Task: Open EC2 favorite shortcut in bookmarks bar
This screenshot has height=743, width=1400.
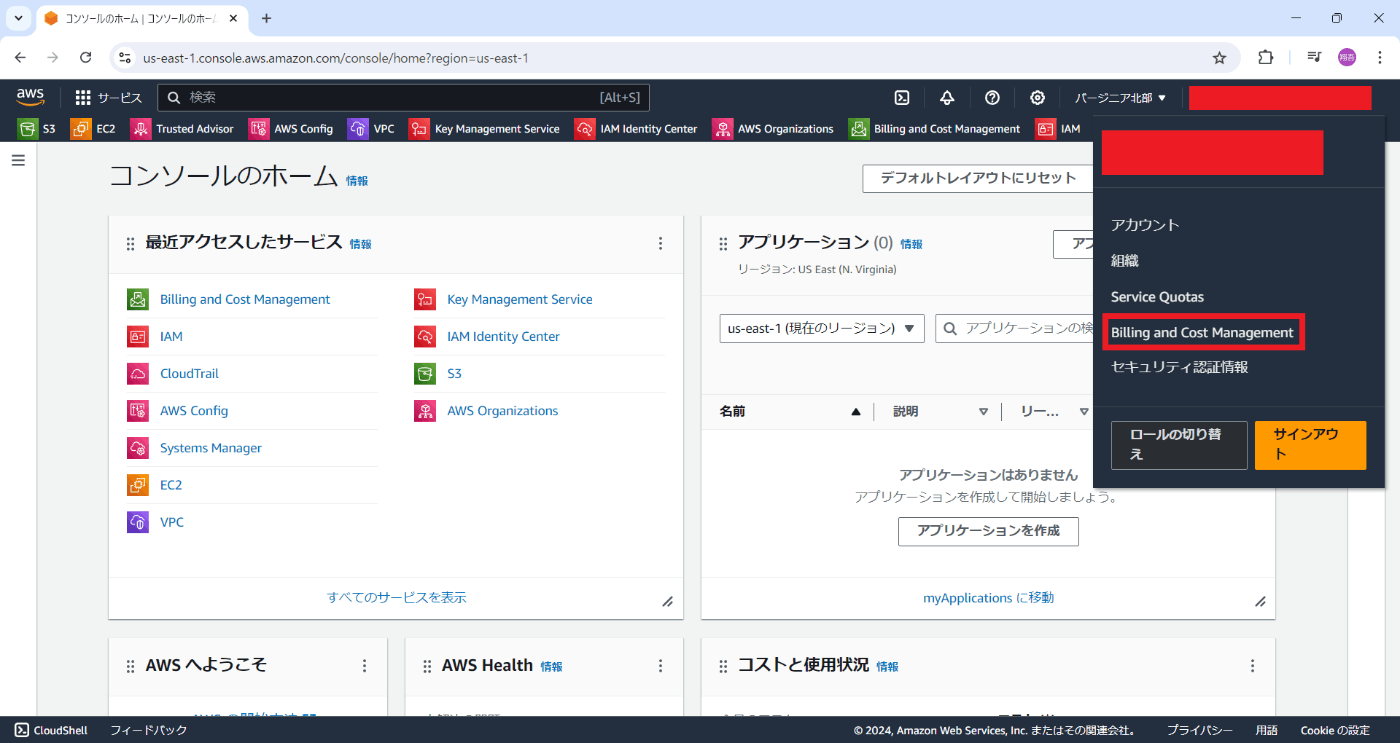Action: coord(93,129)
